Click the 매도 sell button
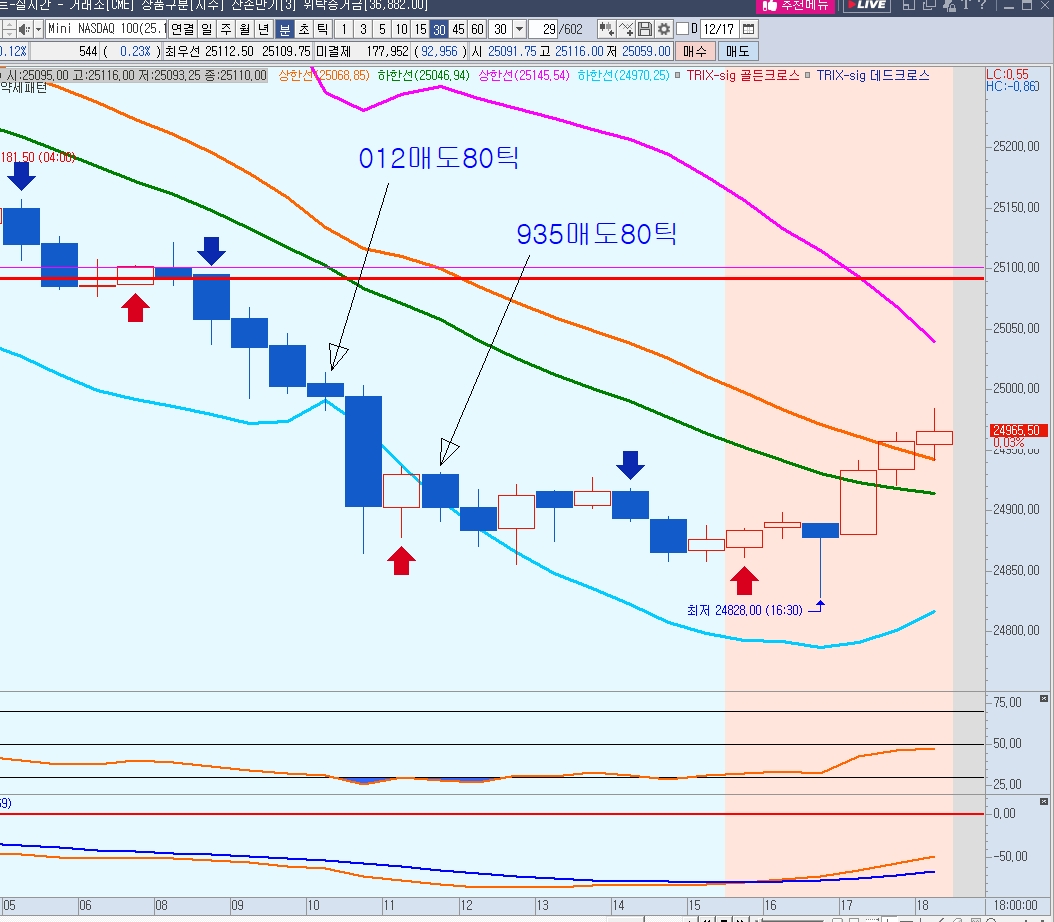This screenshot has height=922, width=1054. (x=737, y=51)
